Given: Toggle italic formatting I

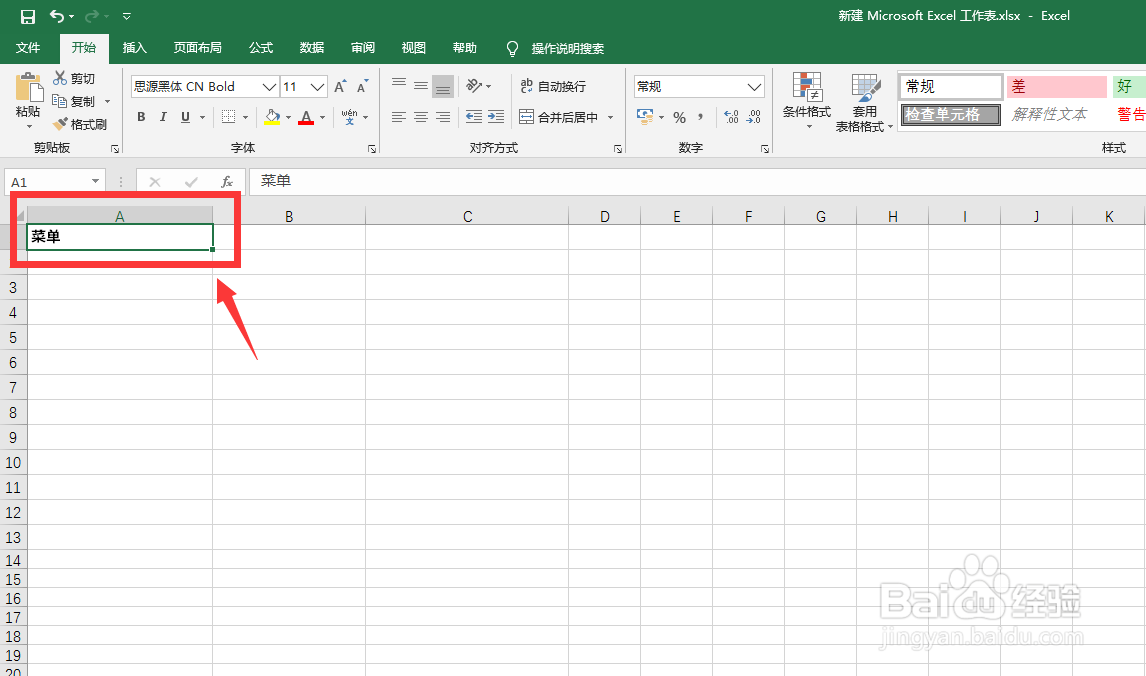Looking at the screenshot, I should coord(163,117).
